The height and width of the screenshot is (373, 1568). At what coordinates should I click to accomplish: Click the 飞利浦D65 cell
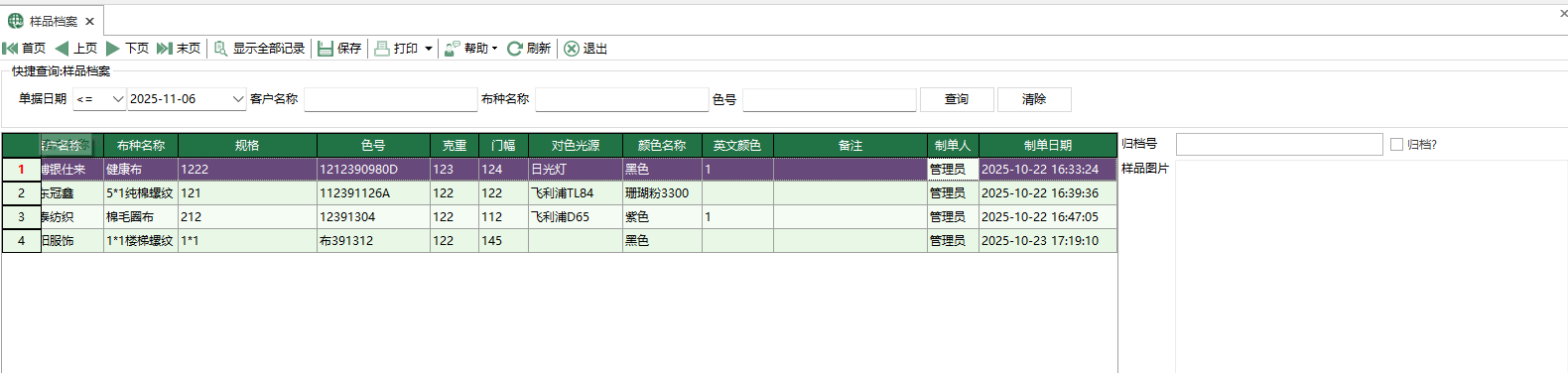point(576,217)
